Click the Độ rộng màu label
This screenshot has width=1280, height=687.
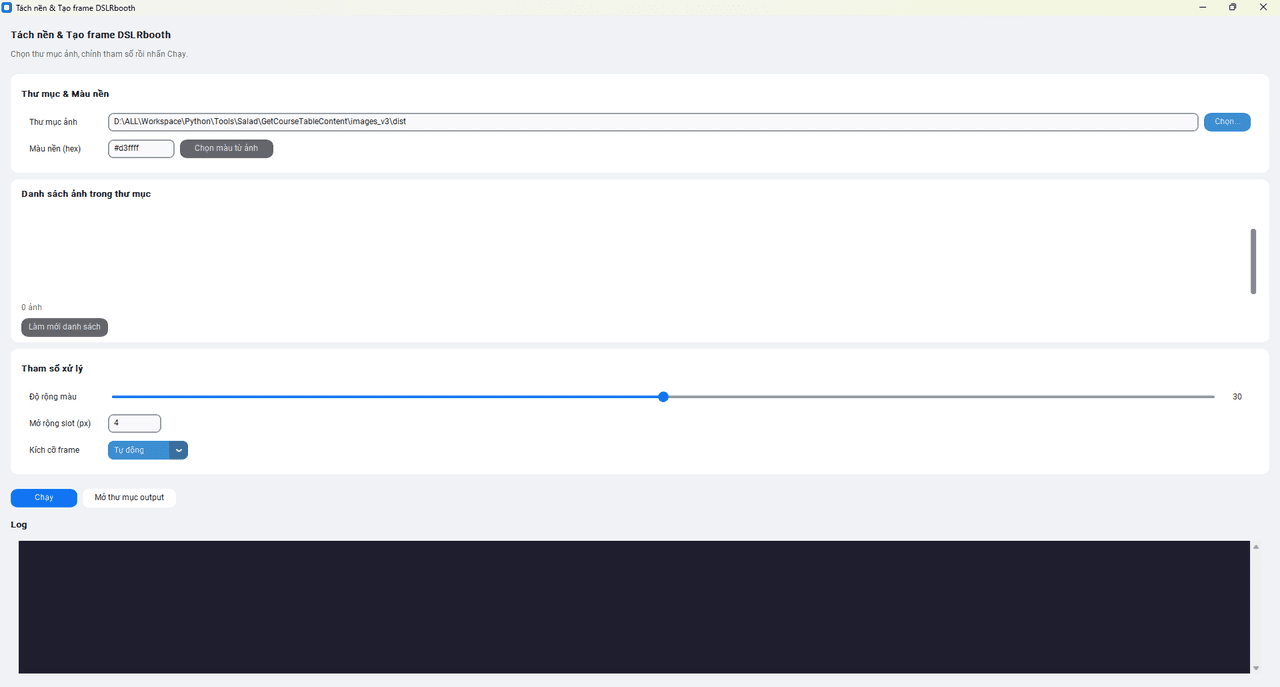[x=53, y=397]
